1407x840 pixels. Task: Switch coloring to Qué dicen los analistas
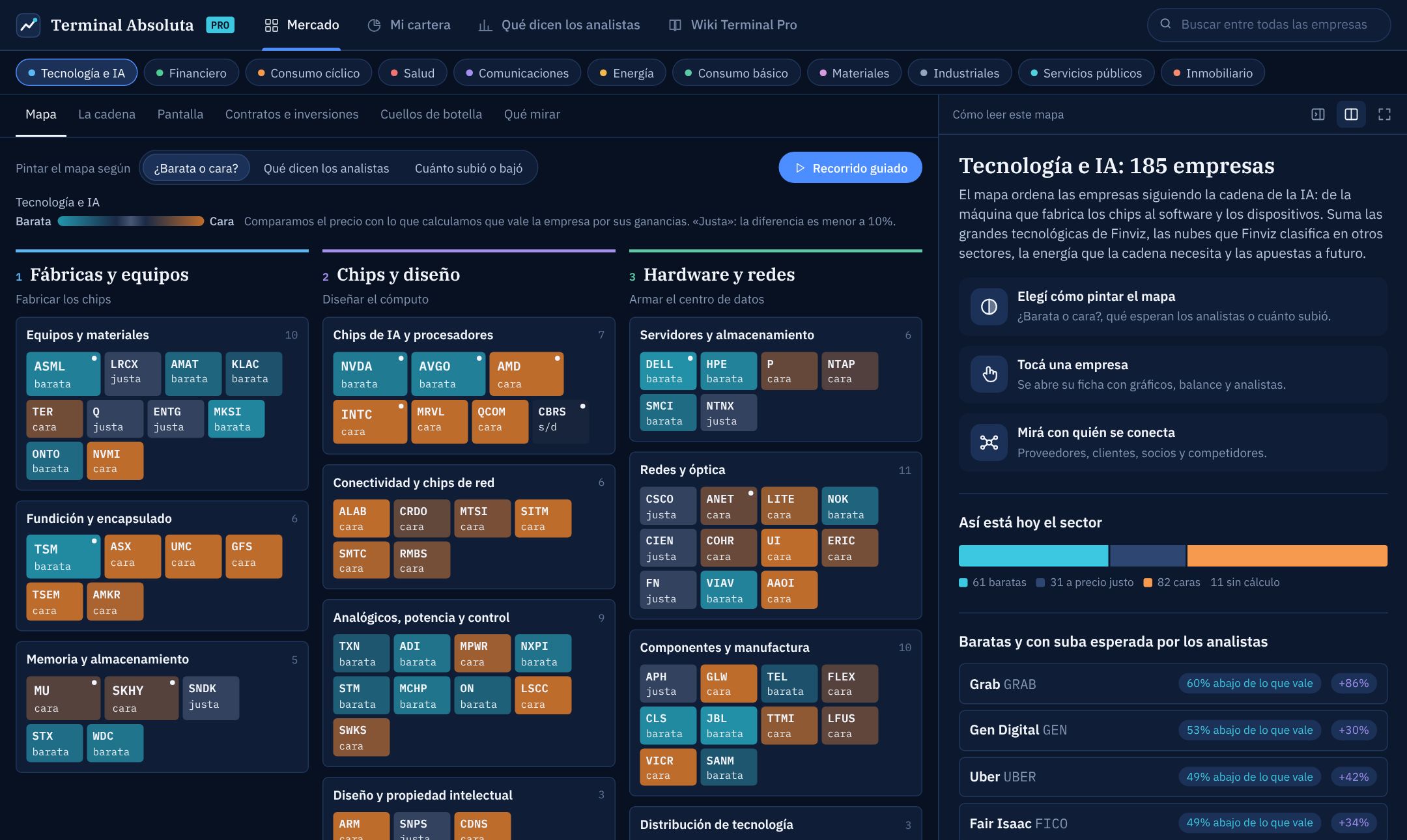(326, 168)
